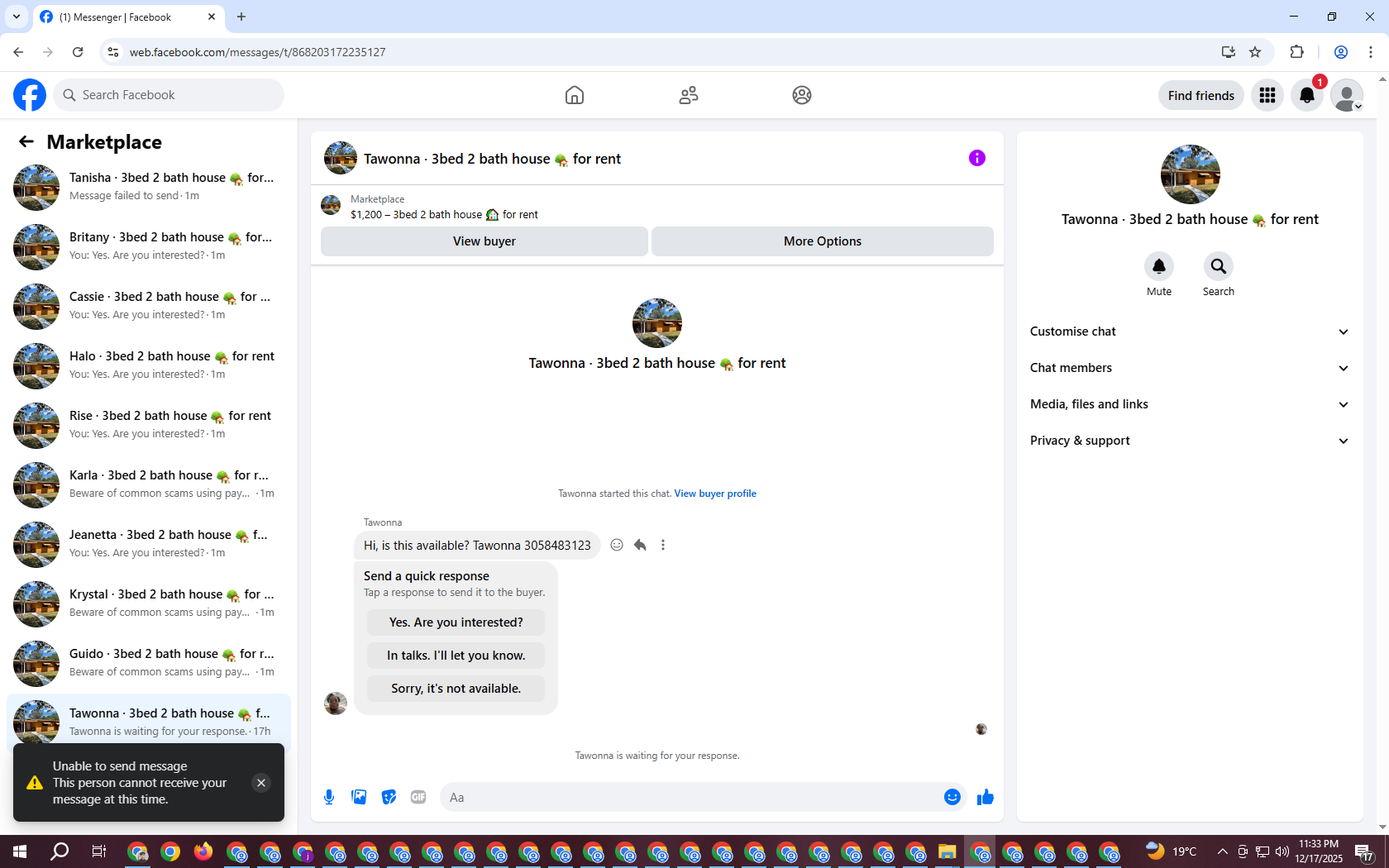Send a voice clip with microphone

[x=329, y=797]
